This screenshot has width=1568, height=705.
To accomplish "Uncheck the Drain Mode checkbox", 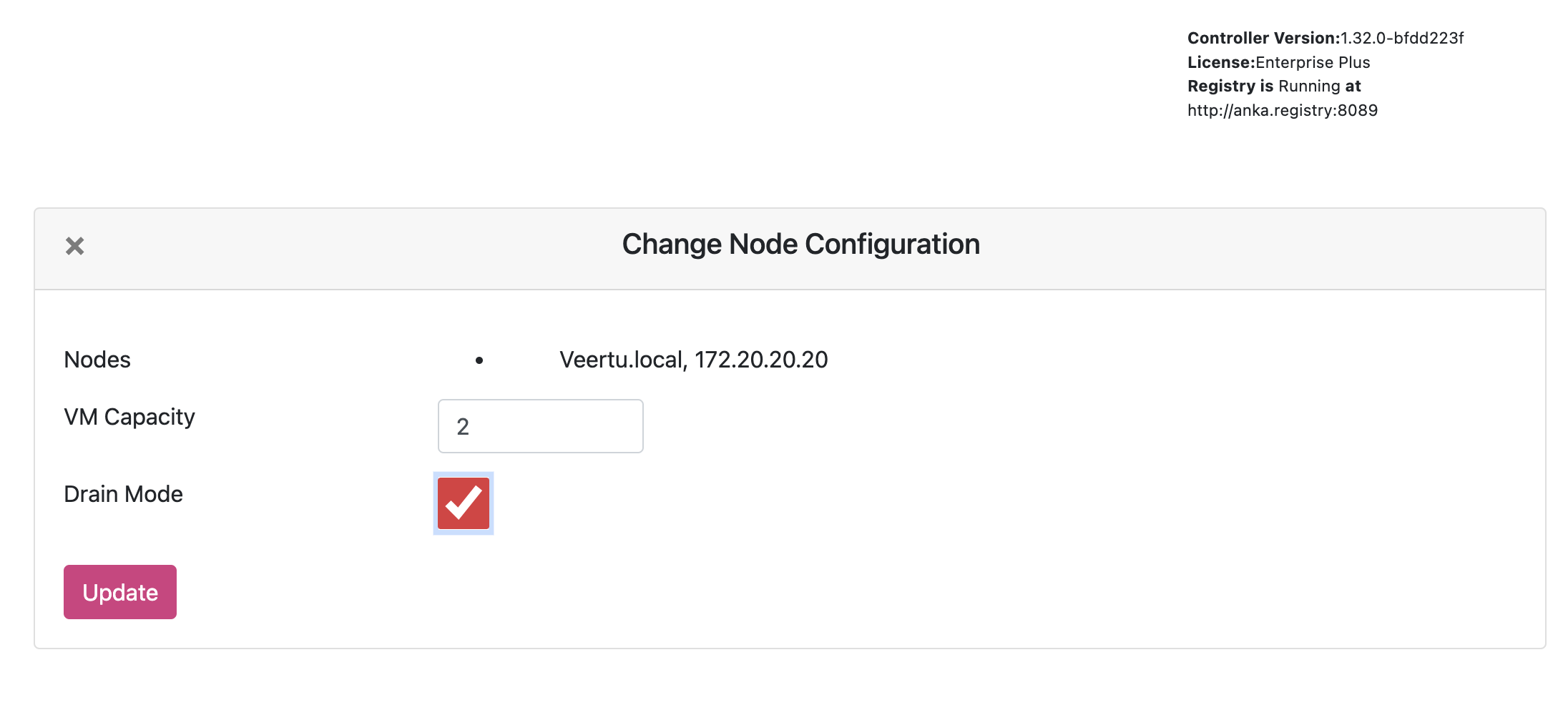I will (464, 503).
